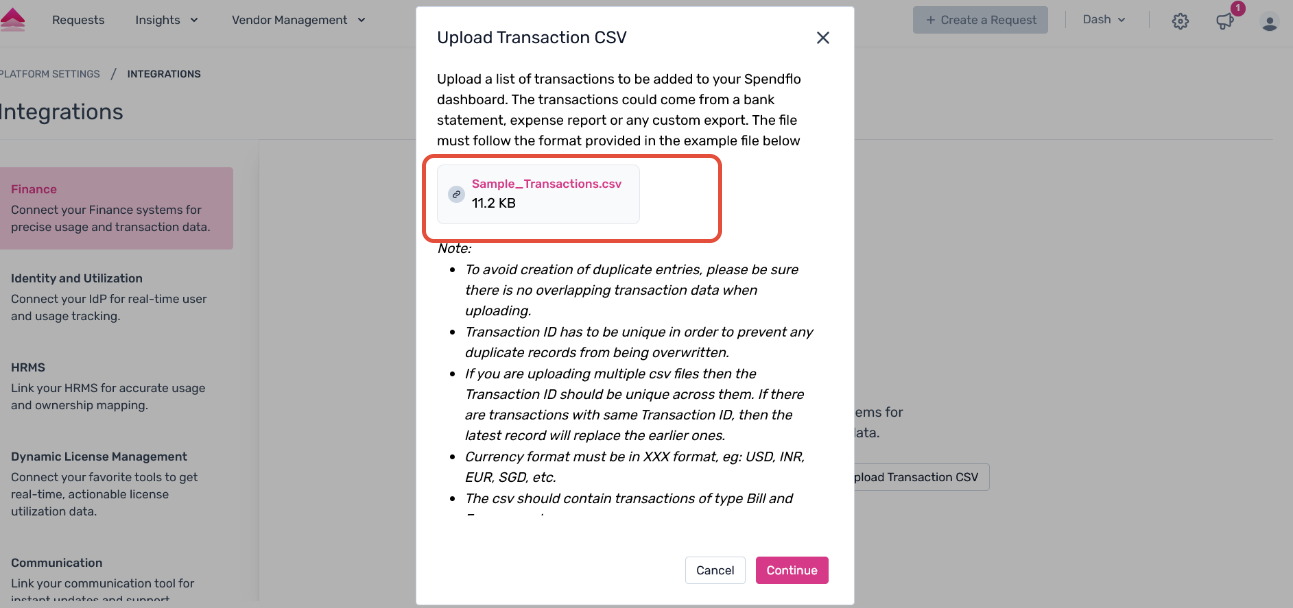
Task: Open the Dash workspace dropdown
Action: point(1104,20)
